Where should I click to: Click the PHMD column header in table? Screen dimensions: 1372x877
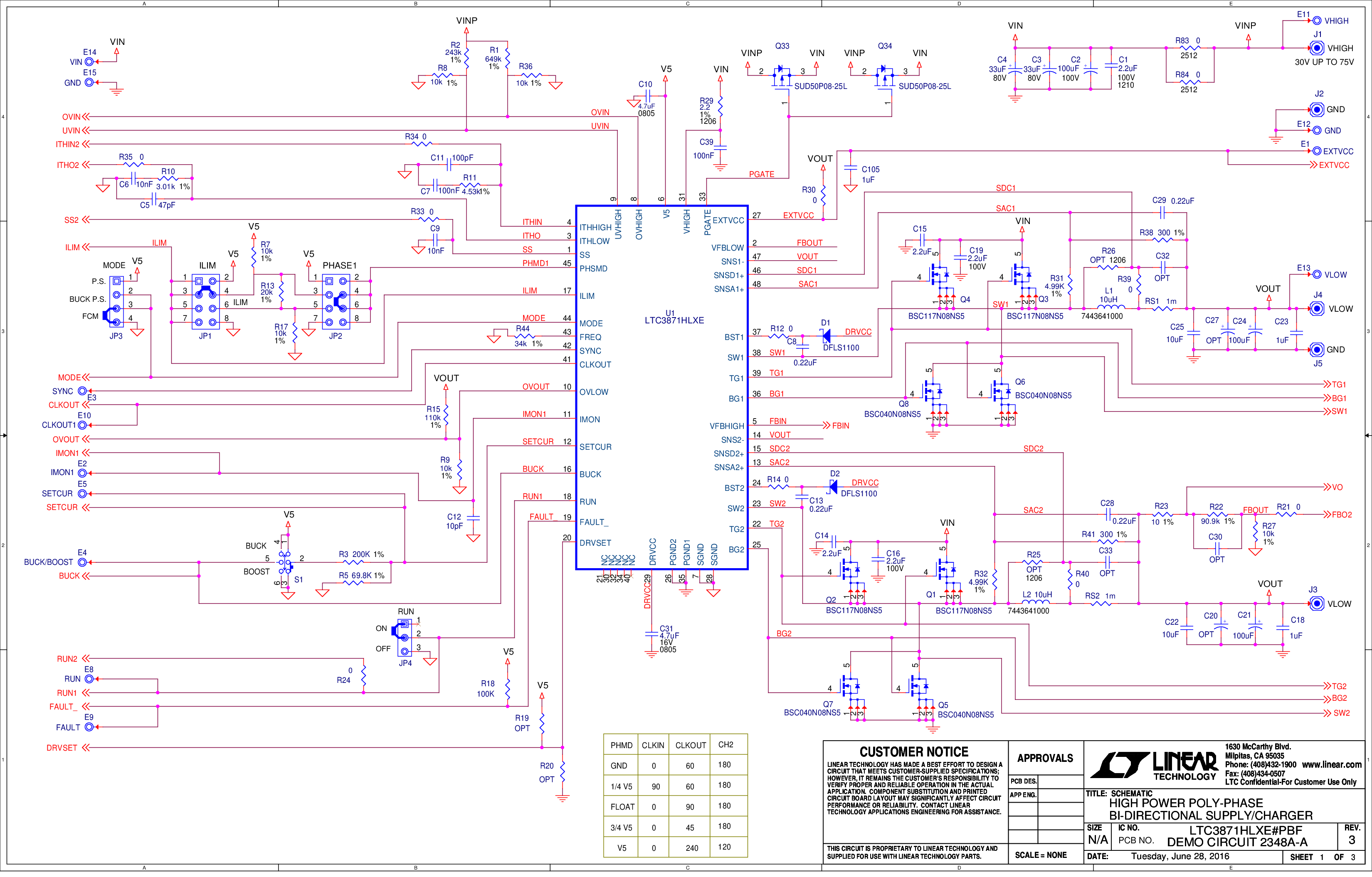(622, 745)
